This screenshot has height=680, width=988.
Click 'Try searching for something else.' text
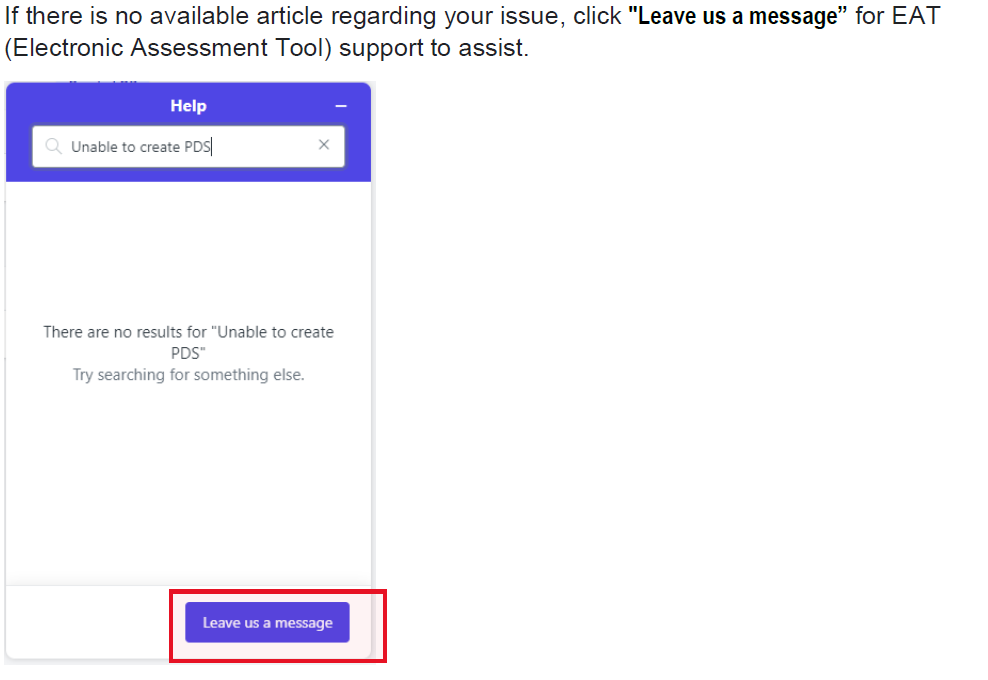point(188,375)
